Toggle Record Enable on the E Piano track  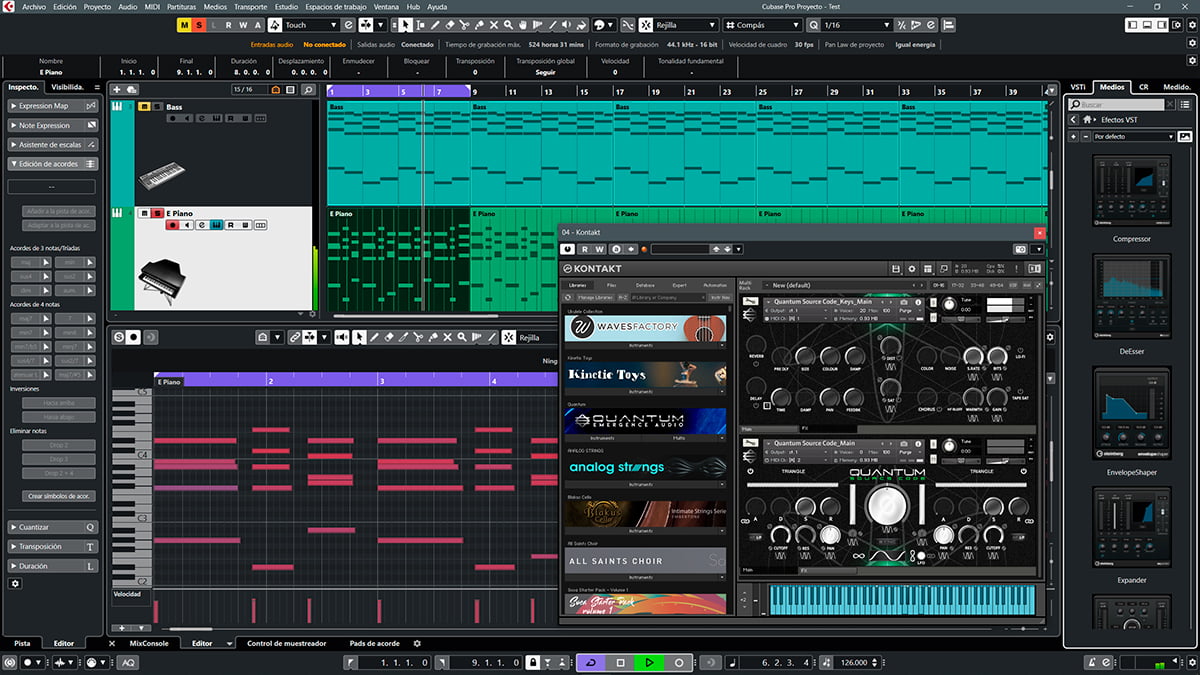[x=172, y=225]
